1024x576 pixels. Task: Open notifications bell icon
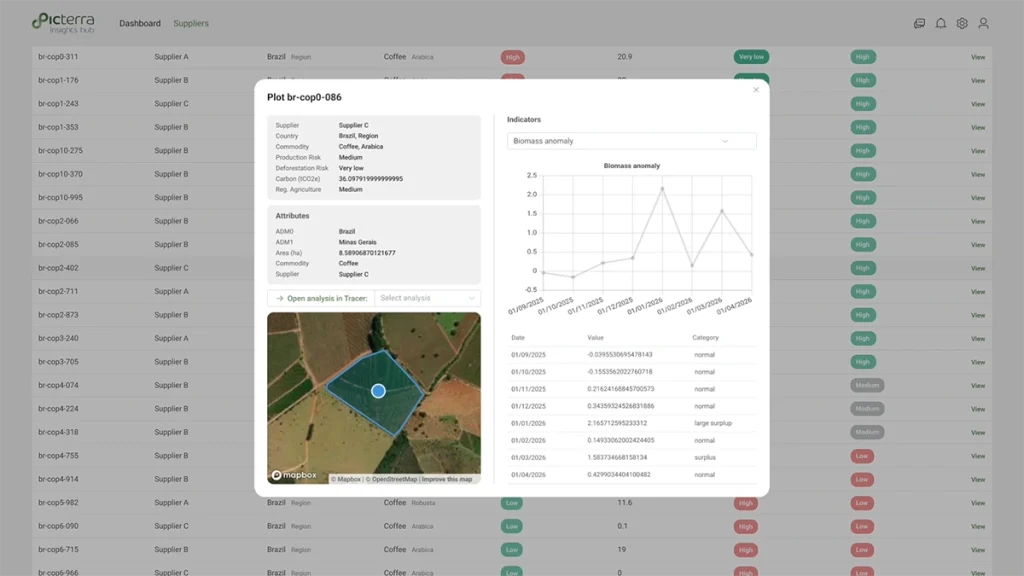(x=940, y=24)
